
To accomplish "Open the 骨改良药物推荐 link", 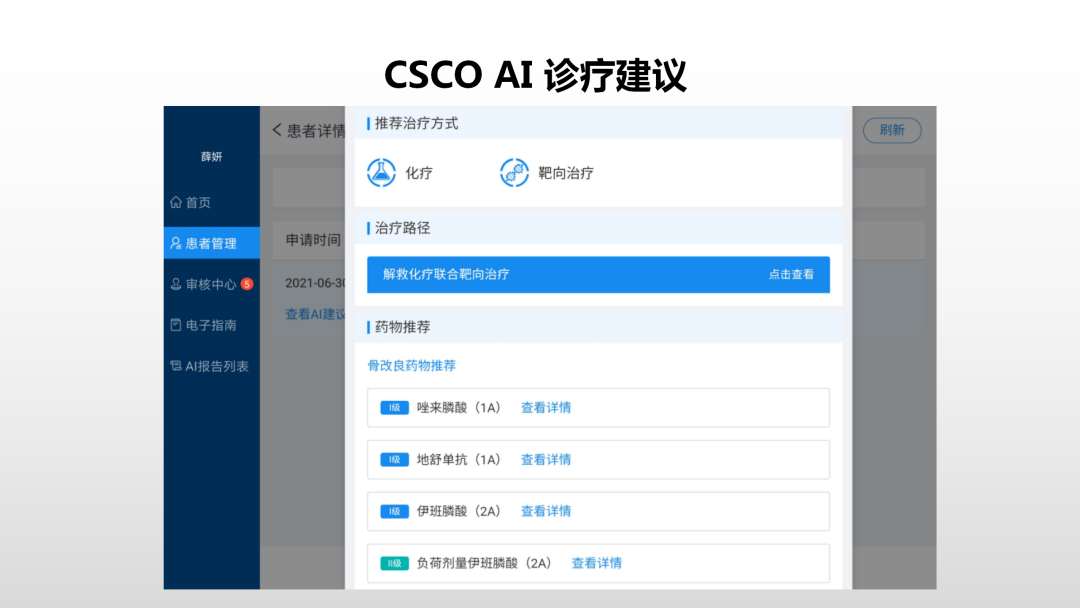I will [x=411, y=365].
